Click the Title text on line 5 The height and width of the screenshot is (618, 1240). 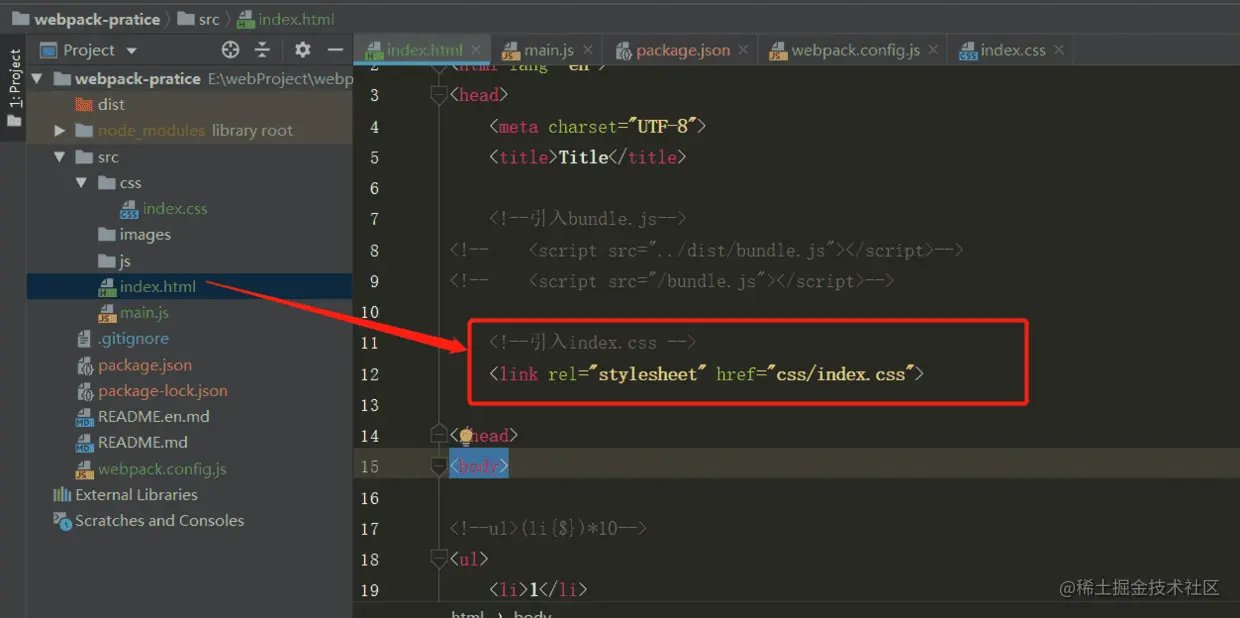tap(583, 157)
